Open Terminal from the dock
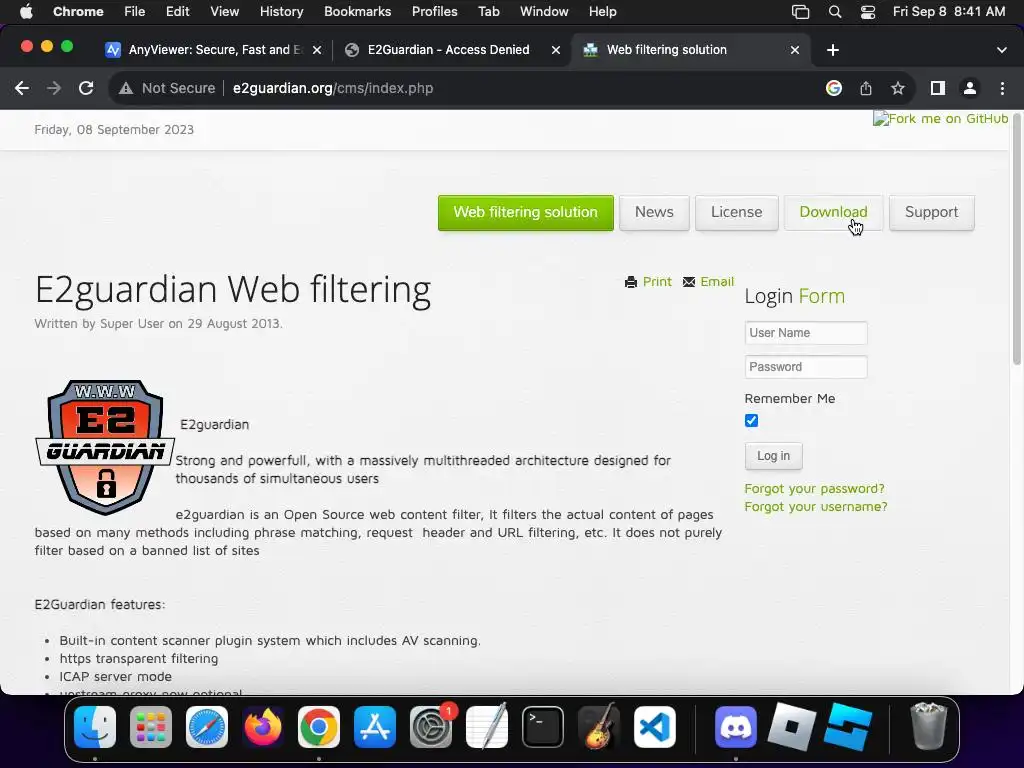Image resolution: width=1024 pixels, height=768 pixels. (x=543, y=727)
